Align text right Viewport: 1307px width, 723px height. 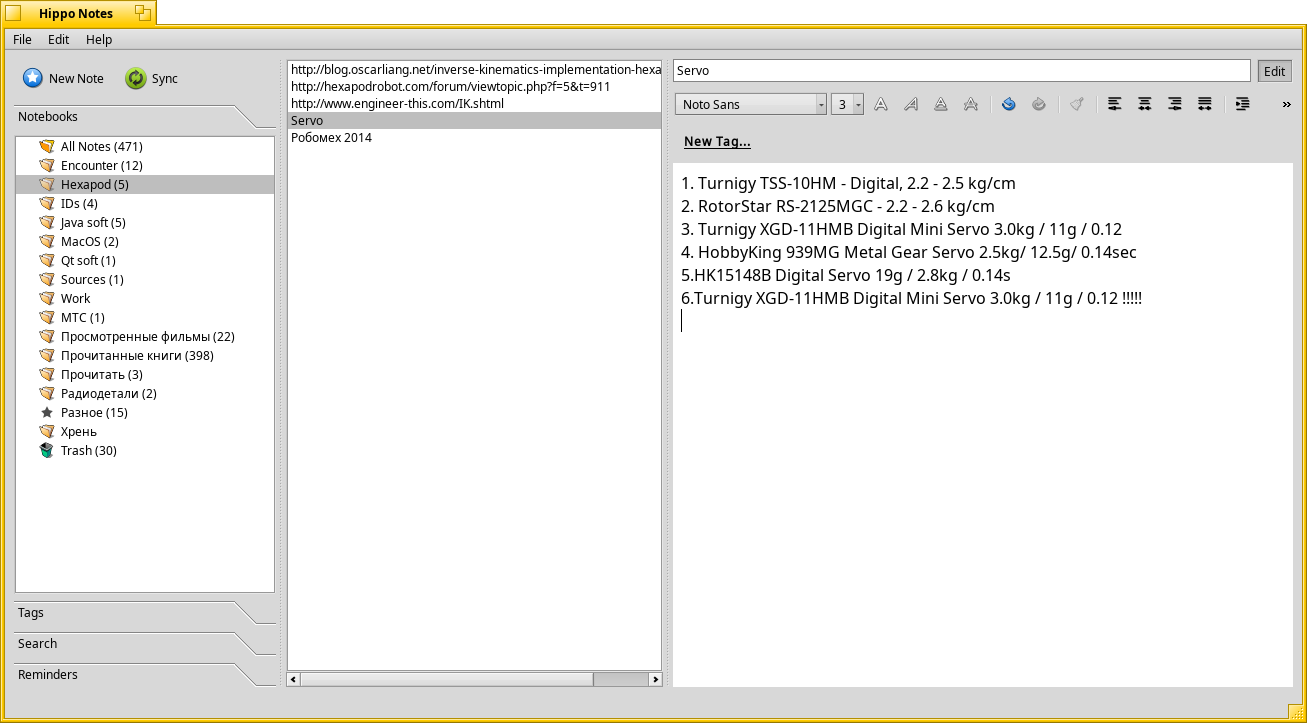(1175, 104)
